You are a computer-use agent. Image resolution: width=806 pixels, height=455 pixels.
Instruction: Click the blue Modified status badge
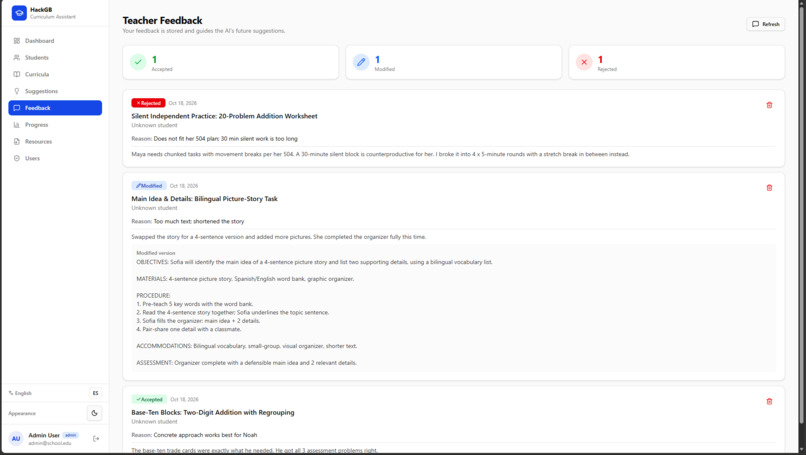click(149, 186)
